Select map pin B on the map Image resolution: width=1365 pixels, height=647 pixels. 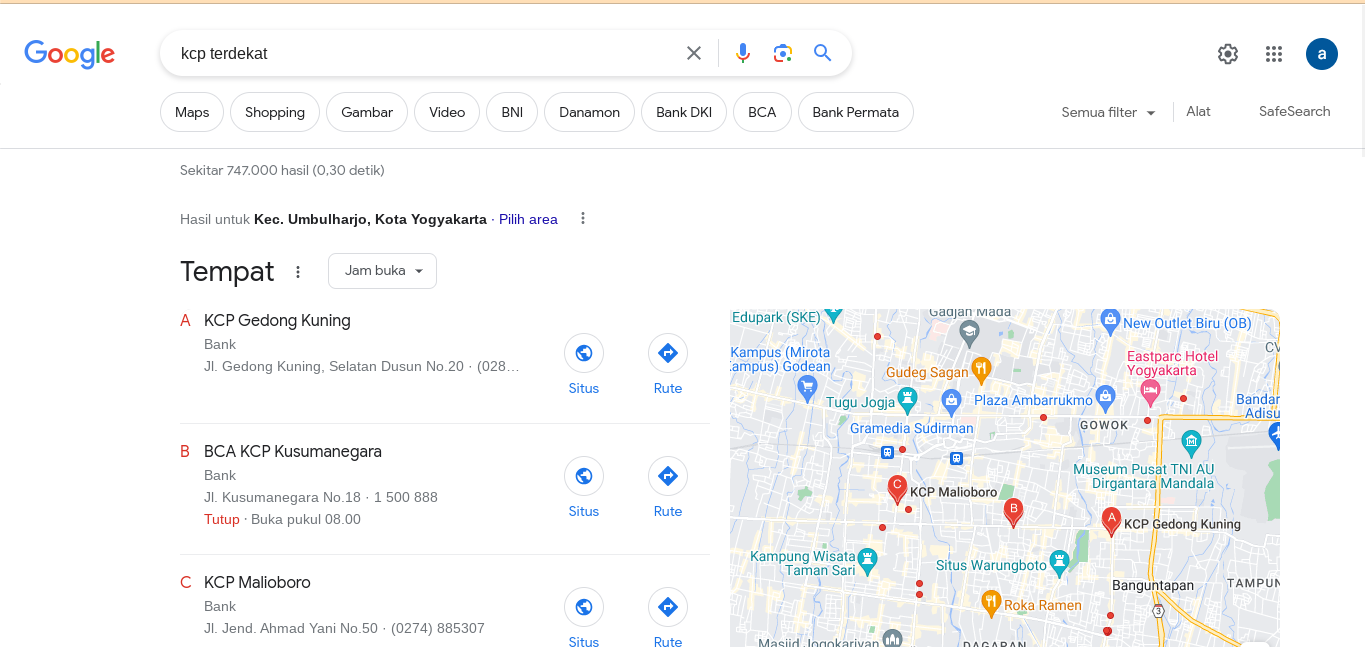click(x=1013, y=512)
